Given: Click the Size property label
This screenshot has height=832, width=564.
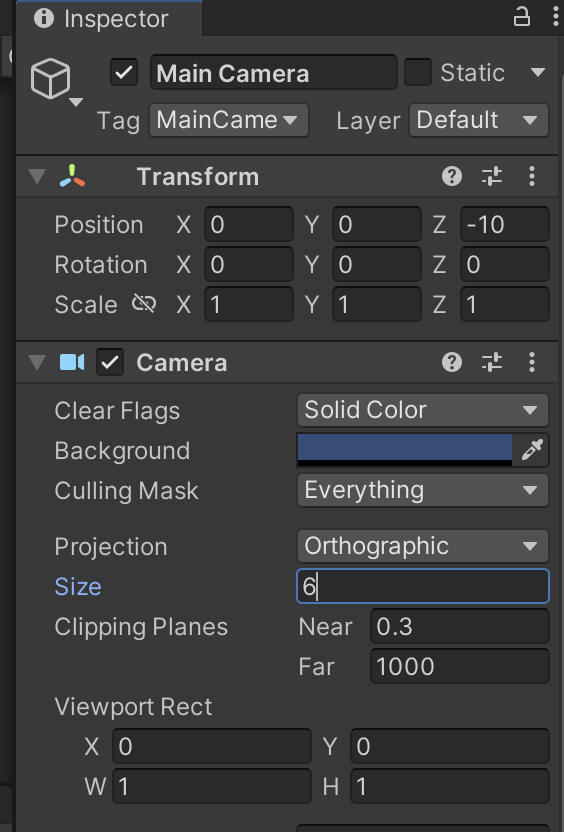Looking at the screenshot, I should pyautogui.click(x=78, y=586).
